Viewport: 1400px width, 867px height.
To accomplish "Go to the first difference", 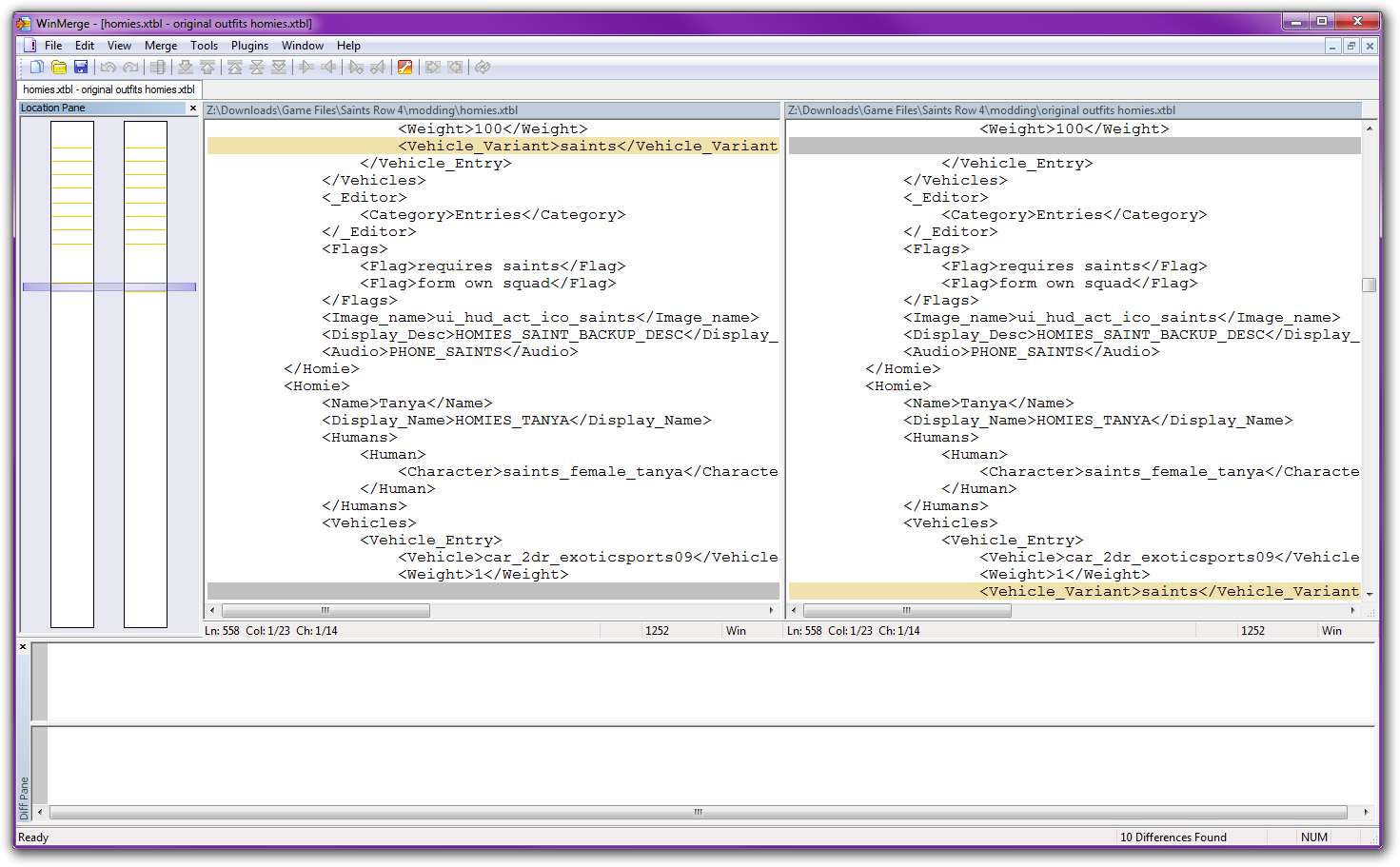I will [x=235, y=67].
